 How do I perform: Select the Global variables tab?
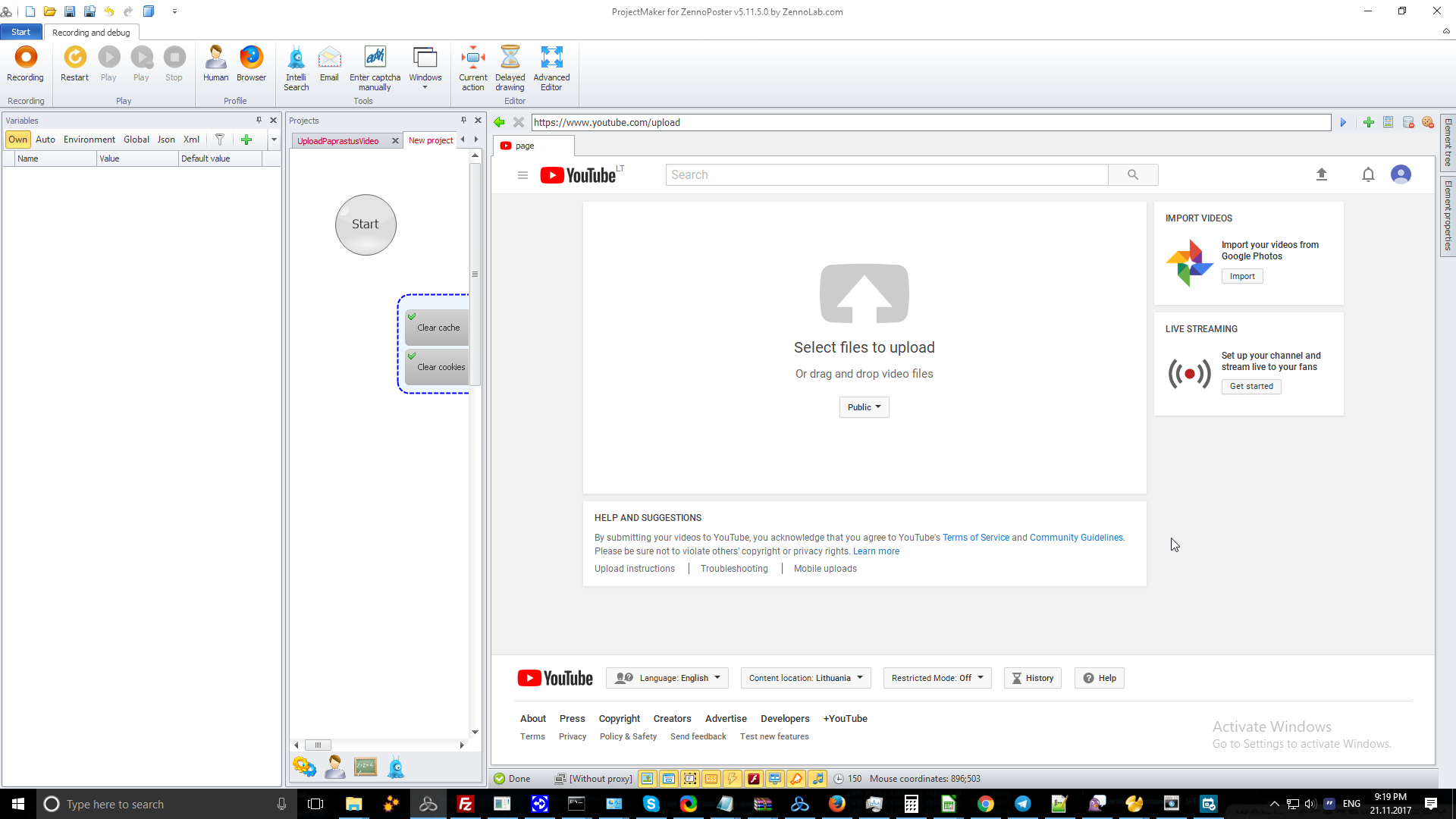click(x=136, y=140)
